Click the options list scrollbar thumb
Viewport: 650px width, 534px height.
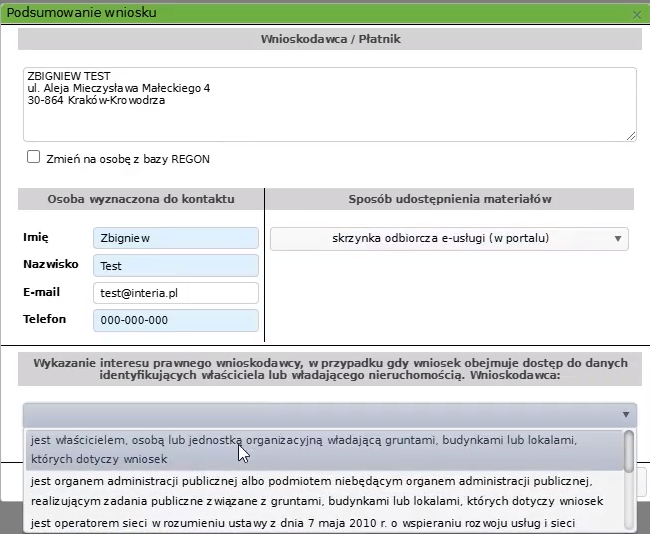[629, 450]
